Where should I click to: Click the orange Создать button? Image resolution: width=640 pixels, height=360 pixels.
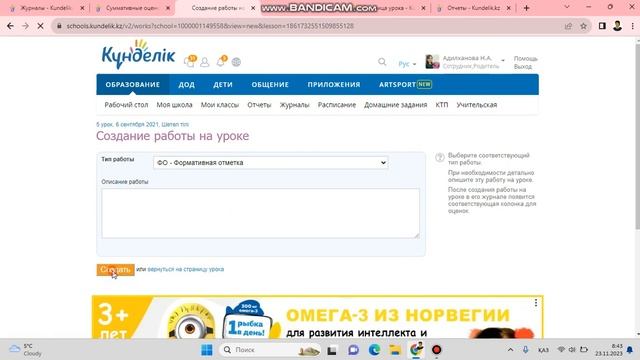(116, 269)
